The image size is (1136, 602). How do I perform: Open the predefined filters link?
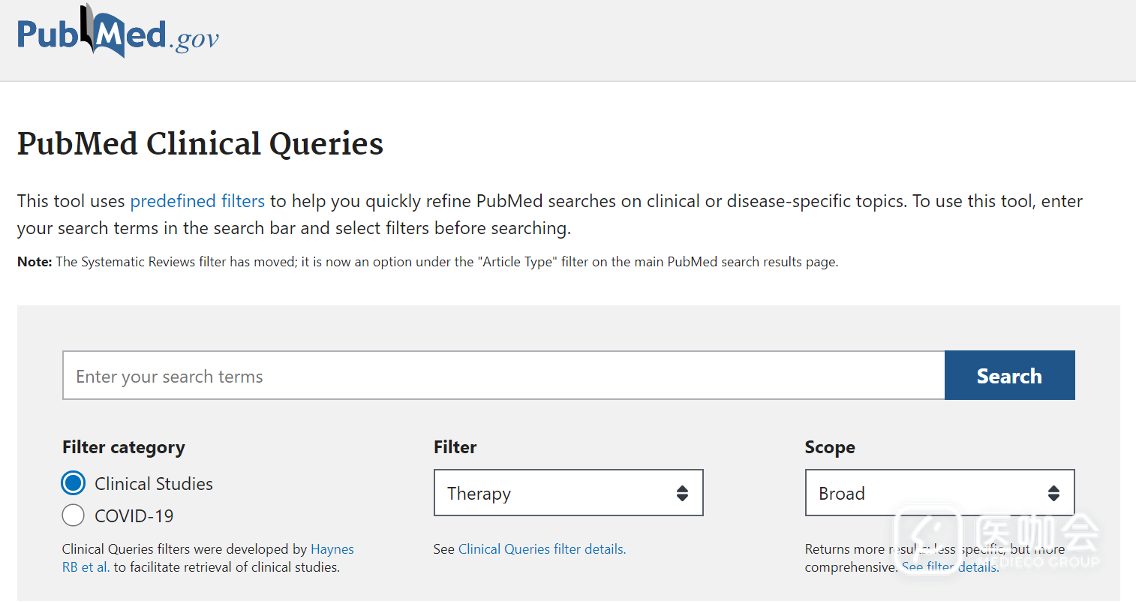197,201
